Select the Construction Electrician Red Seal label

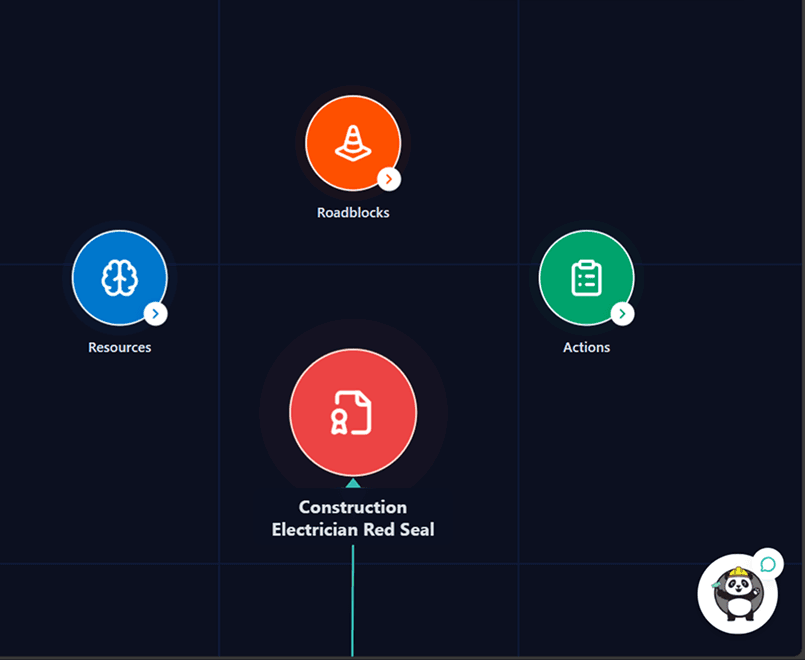[352, 518]
